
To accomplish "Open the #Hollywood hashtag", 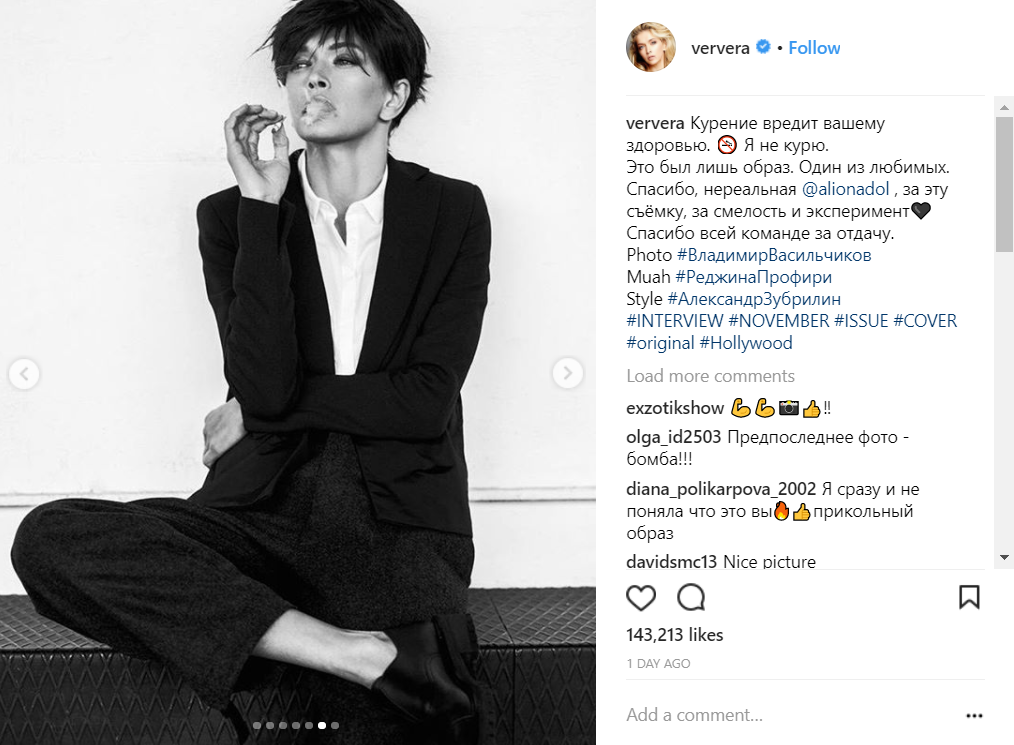I will pyautogui.click(x=745, y=343).
